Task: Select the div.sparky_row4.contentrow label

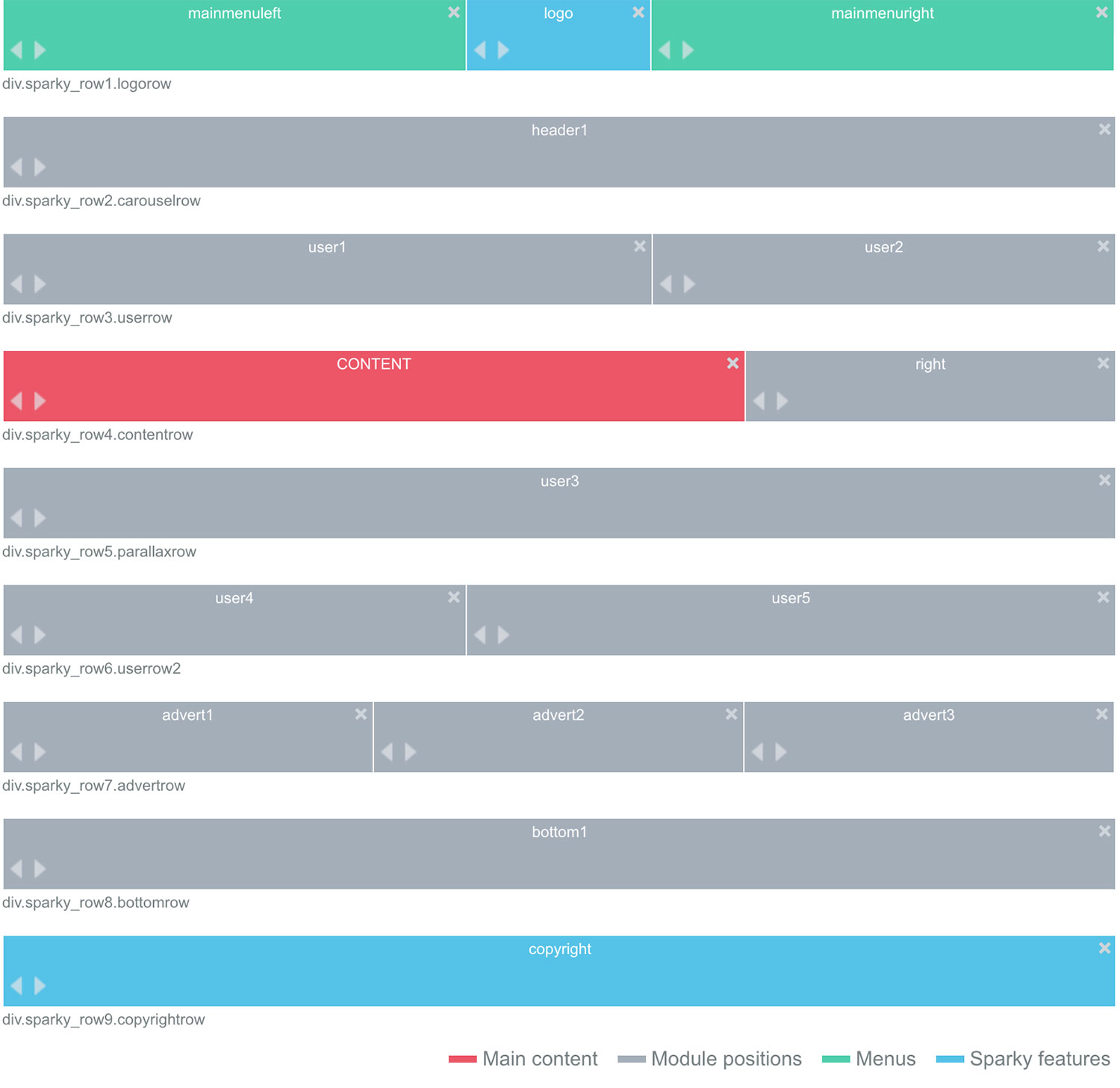Action: [x=97, y=435]
